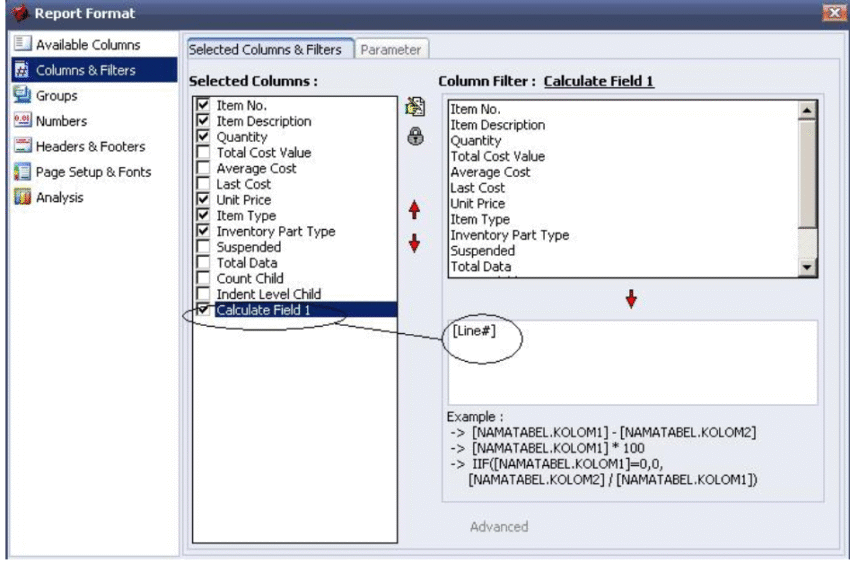Open Headers & Footers section

pos(91,146)
